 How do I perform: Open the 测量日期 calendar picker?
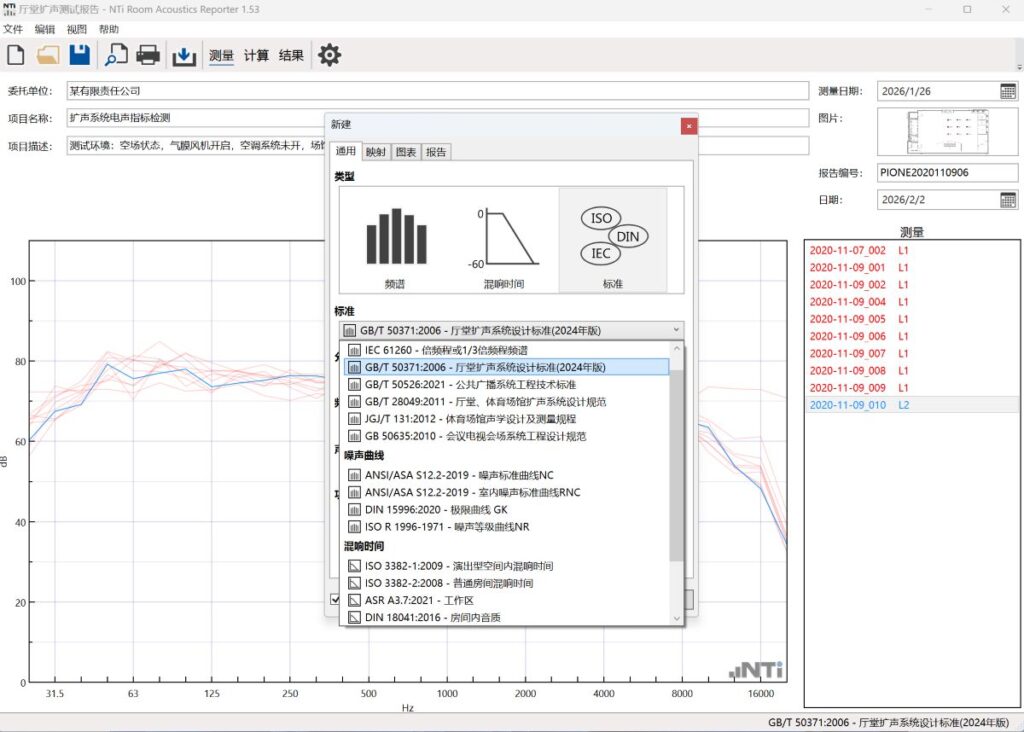tap(1008, 91)
